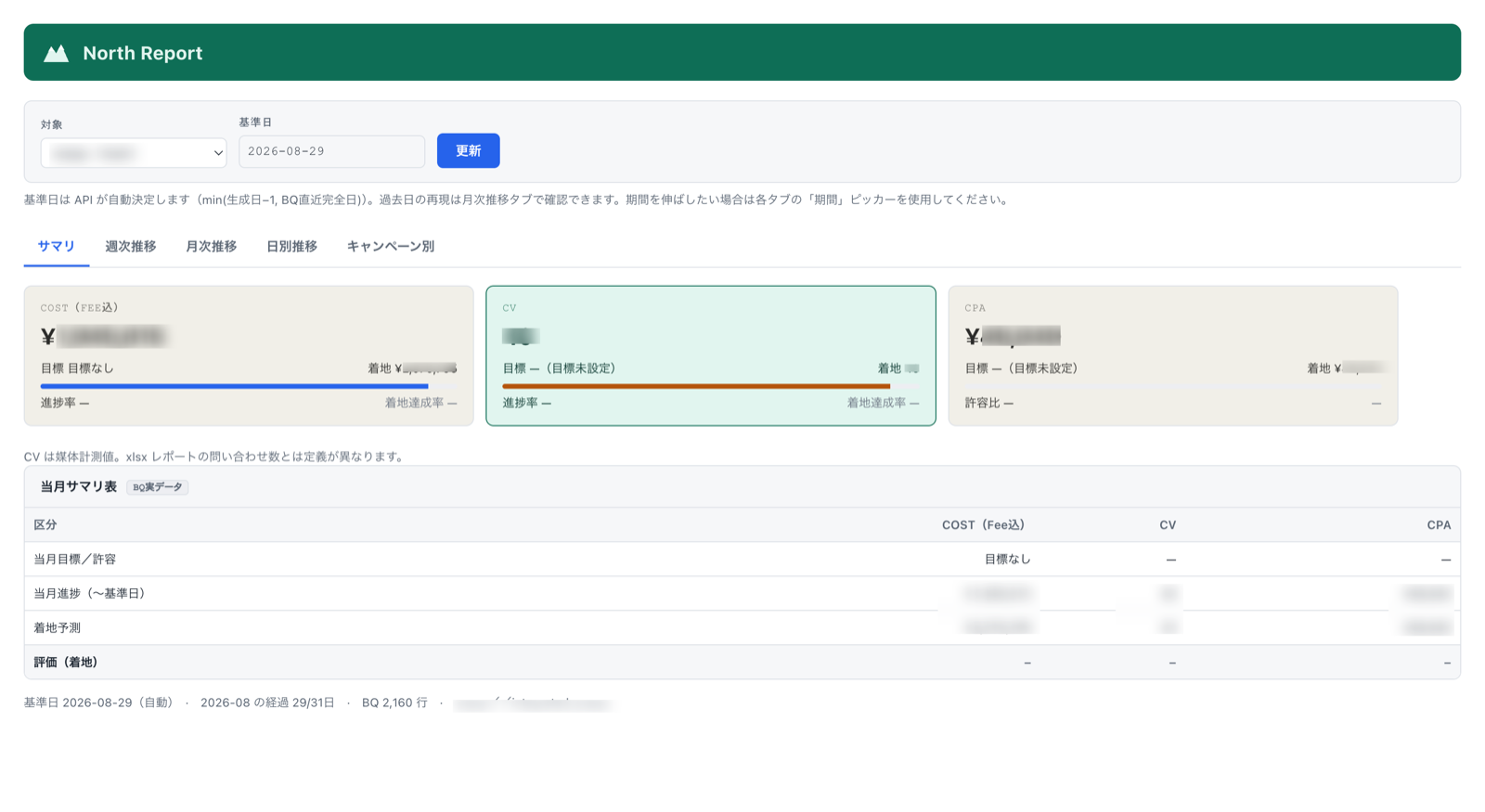Open the 対象 dropdown selector
This screenshot has height=812, width=1485.
click(x=134, y=152)
